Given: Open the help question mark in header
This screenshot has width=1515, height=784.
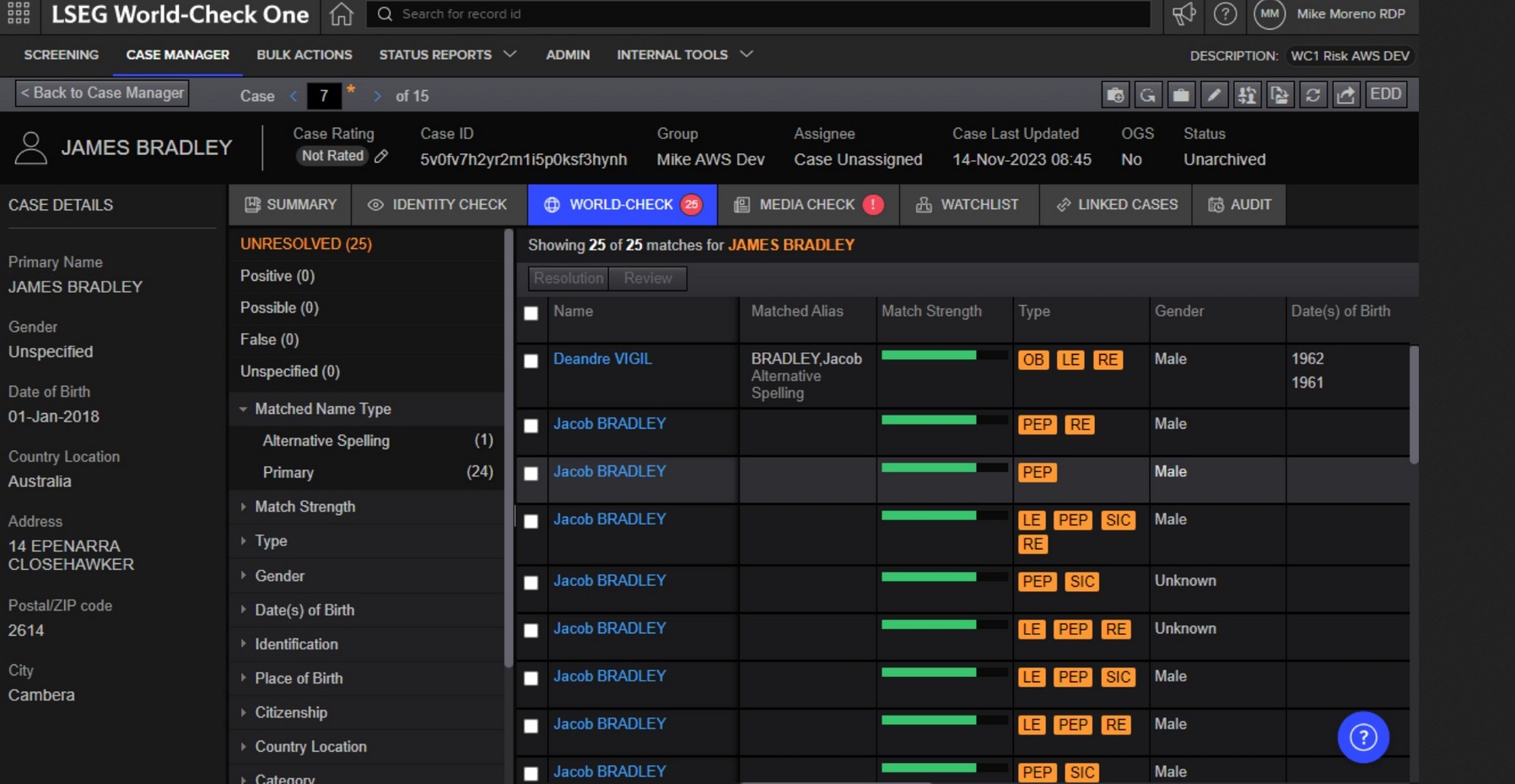Looking at the screenshot, I should point(1225,13).
